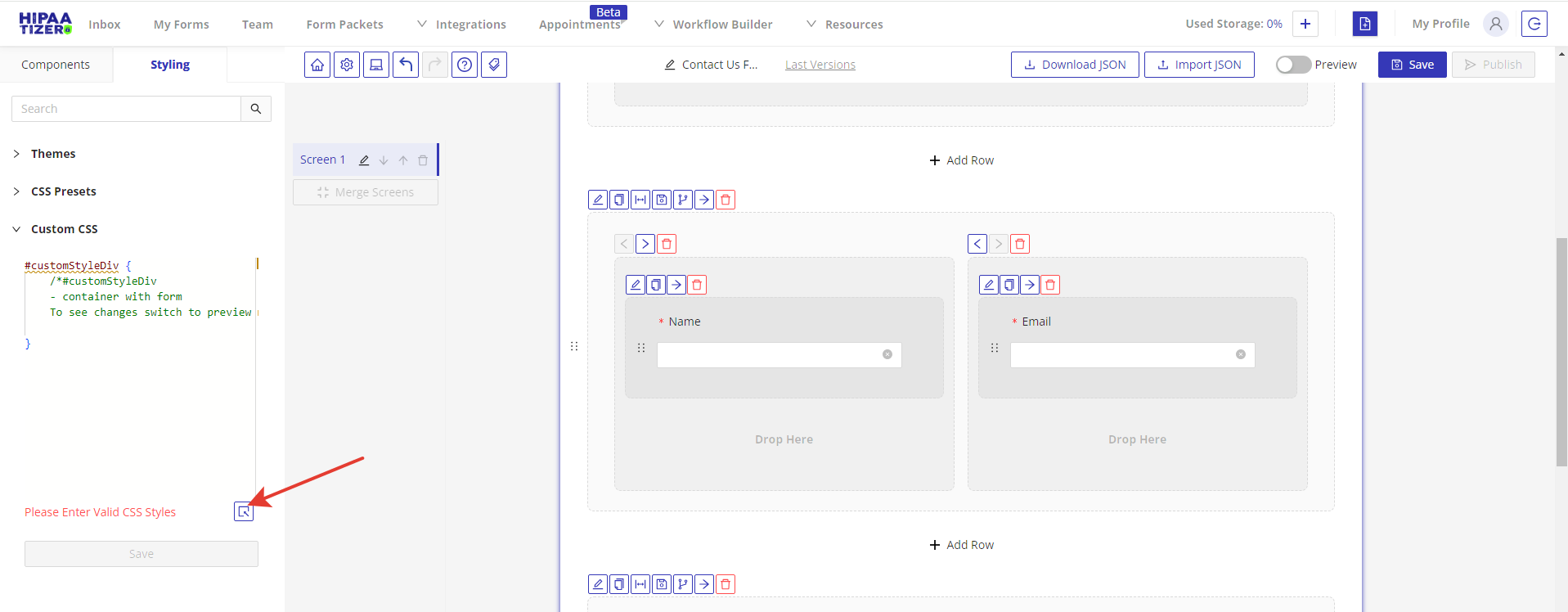Open the Integrations dropdown menu
Viewport: 1568px width, 612px height.
(x=462, y=25)
